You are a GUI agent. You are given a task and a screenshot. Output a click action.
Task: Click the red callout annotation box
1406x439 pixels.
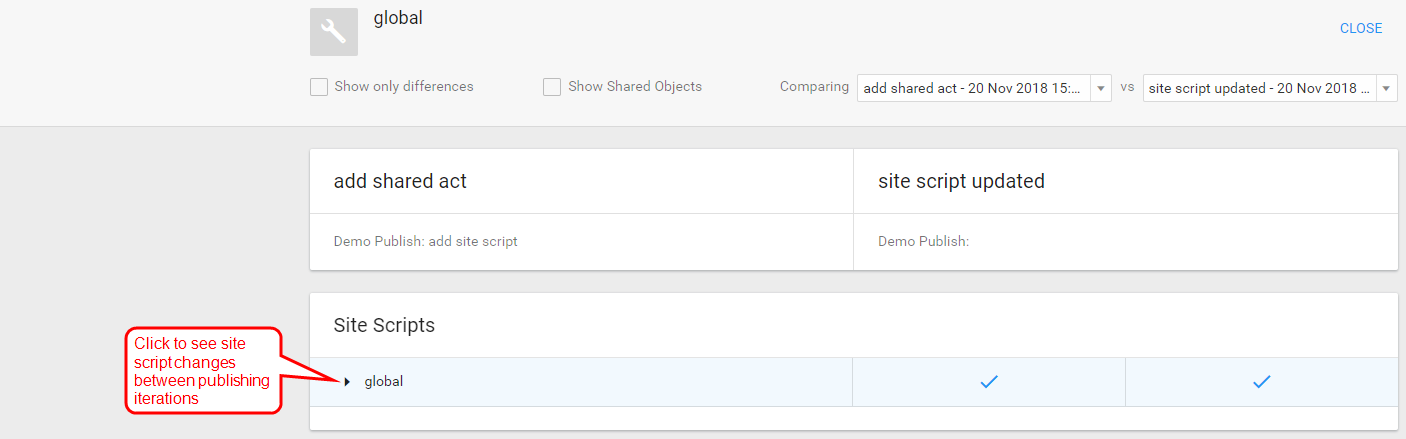[202, 370]
